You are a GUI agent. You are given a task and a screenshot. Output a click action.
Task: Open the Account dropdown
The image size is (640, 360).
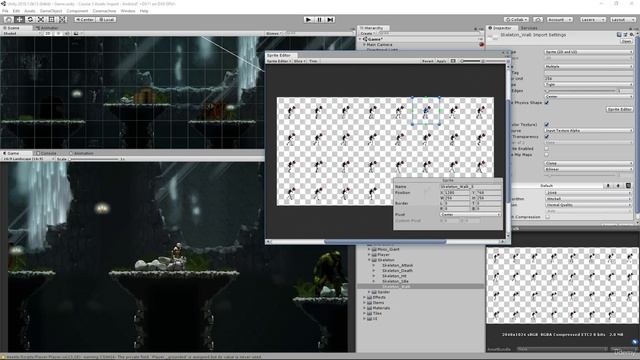pyautogui.click(x=559, y=19)
